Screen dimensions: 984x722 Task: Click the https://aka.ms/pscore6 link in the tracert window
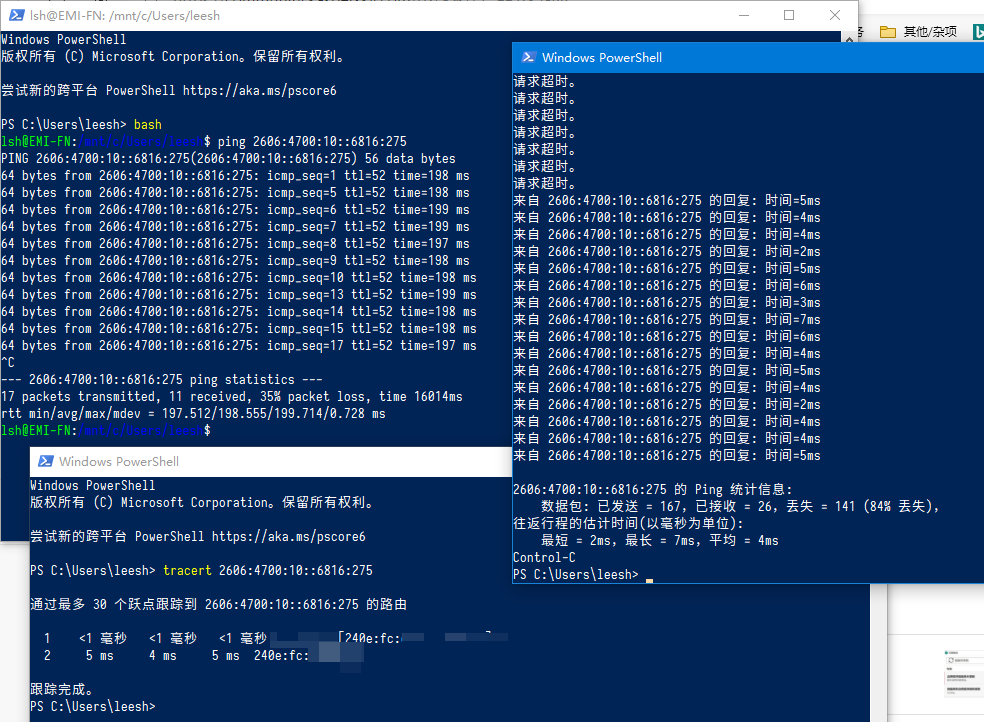tap(289, 536)
